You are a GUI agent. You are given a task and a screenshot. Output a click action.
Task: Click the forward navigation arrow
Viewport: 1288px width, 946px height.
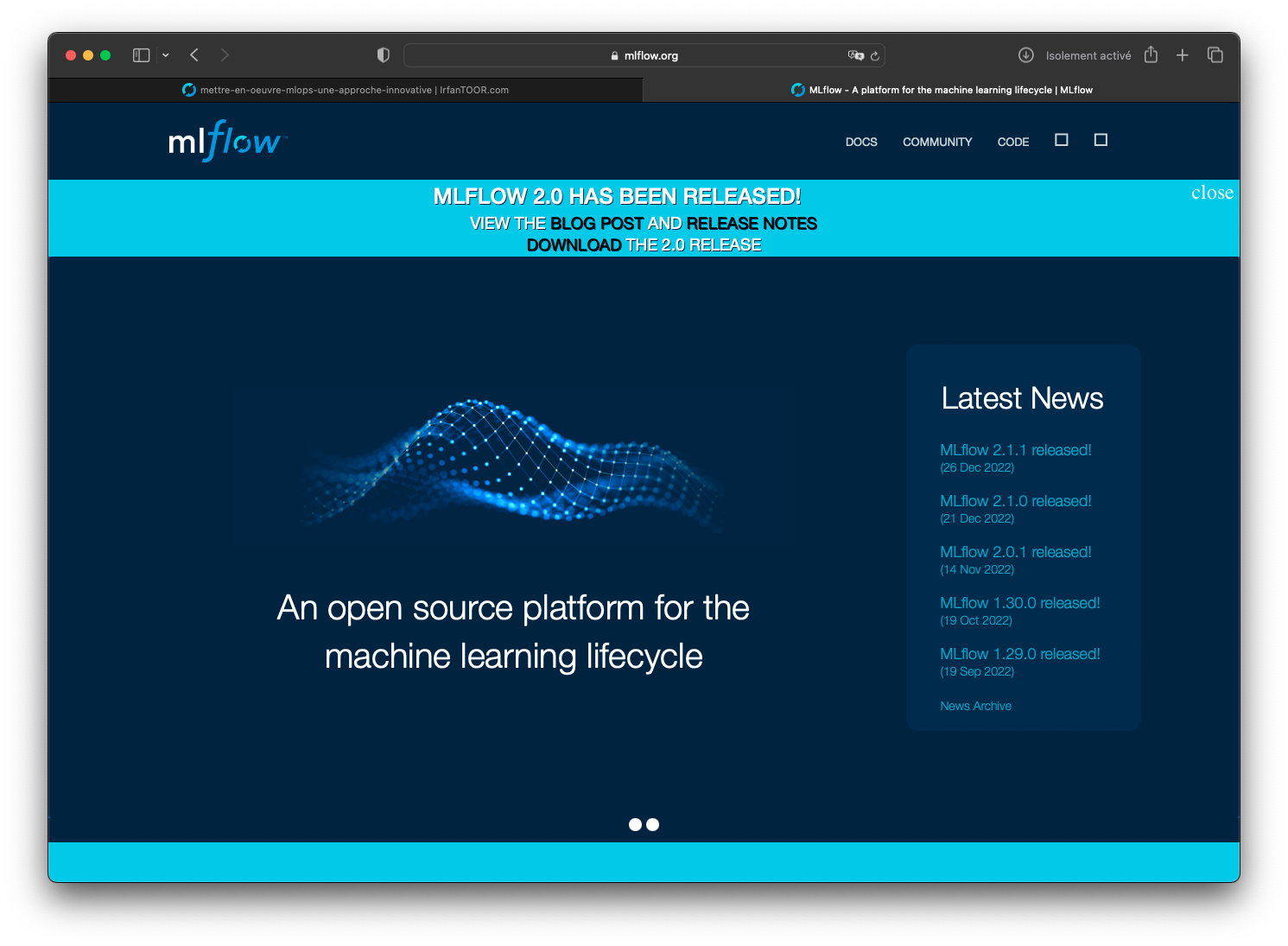225,55
